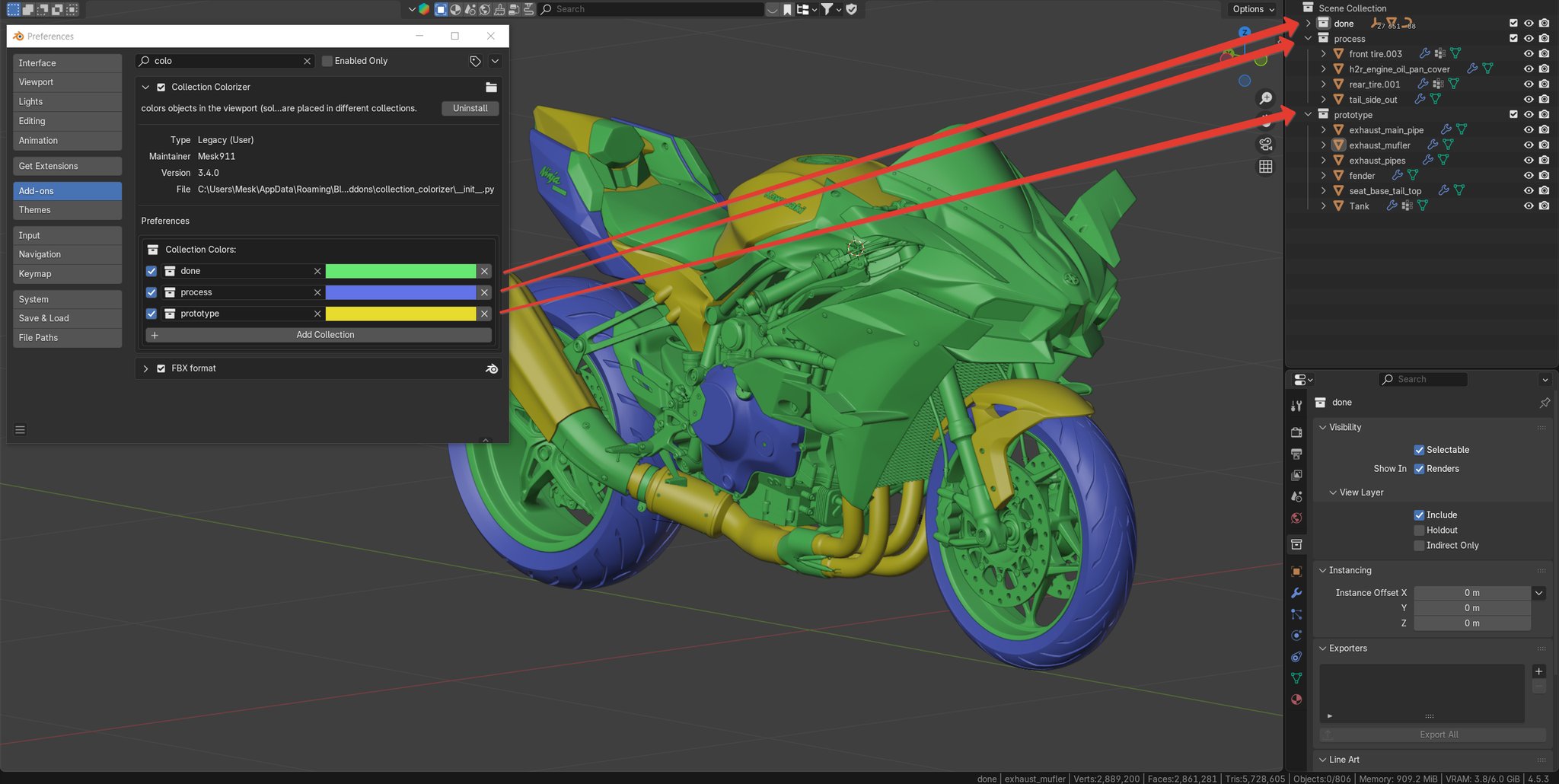Select the Keymap preferences section

67,274
